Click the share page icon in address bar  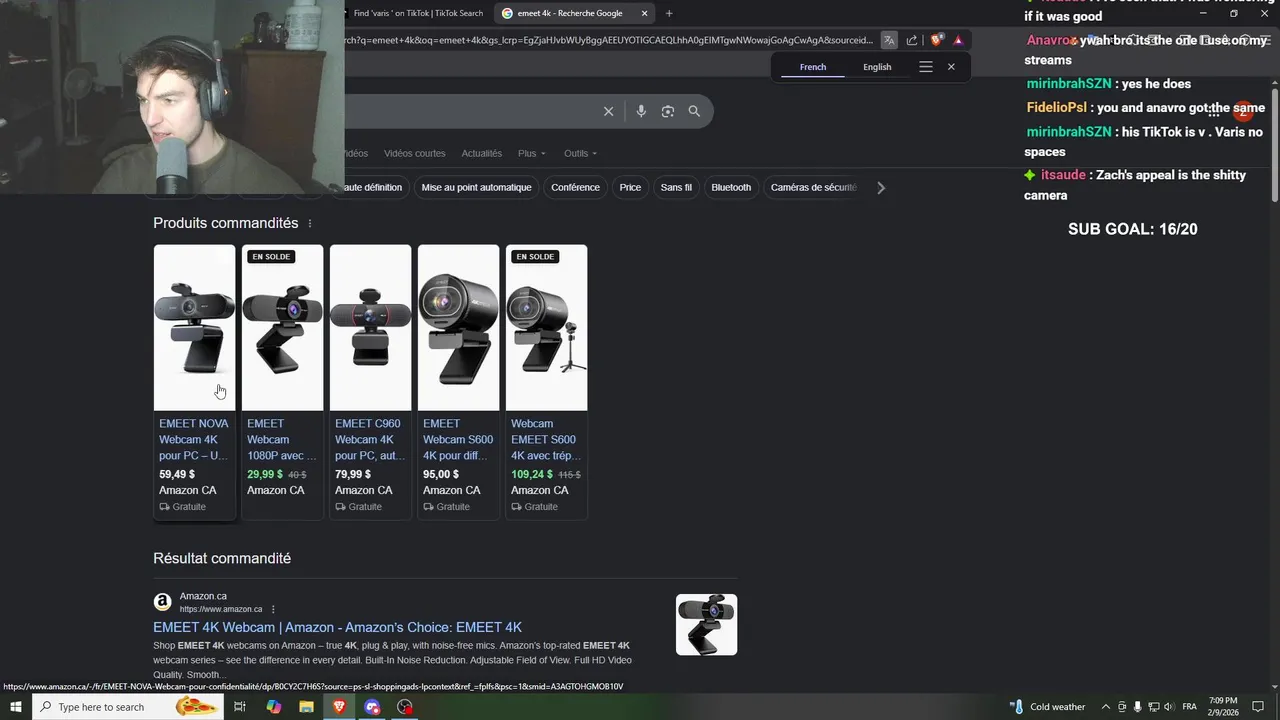pos(912,40)
